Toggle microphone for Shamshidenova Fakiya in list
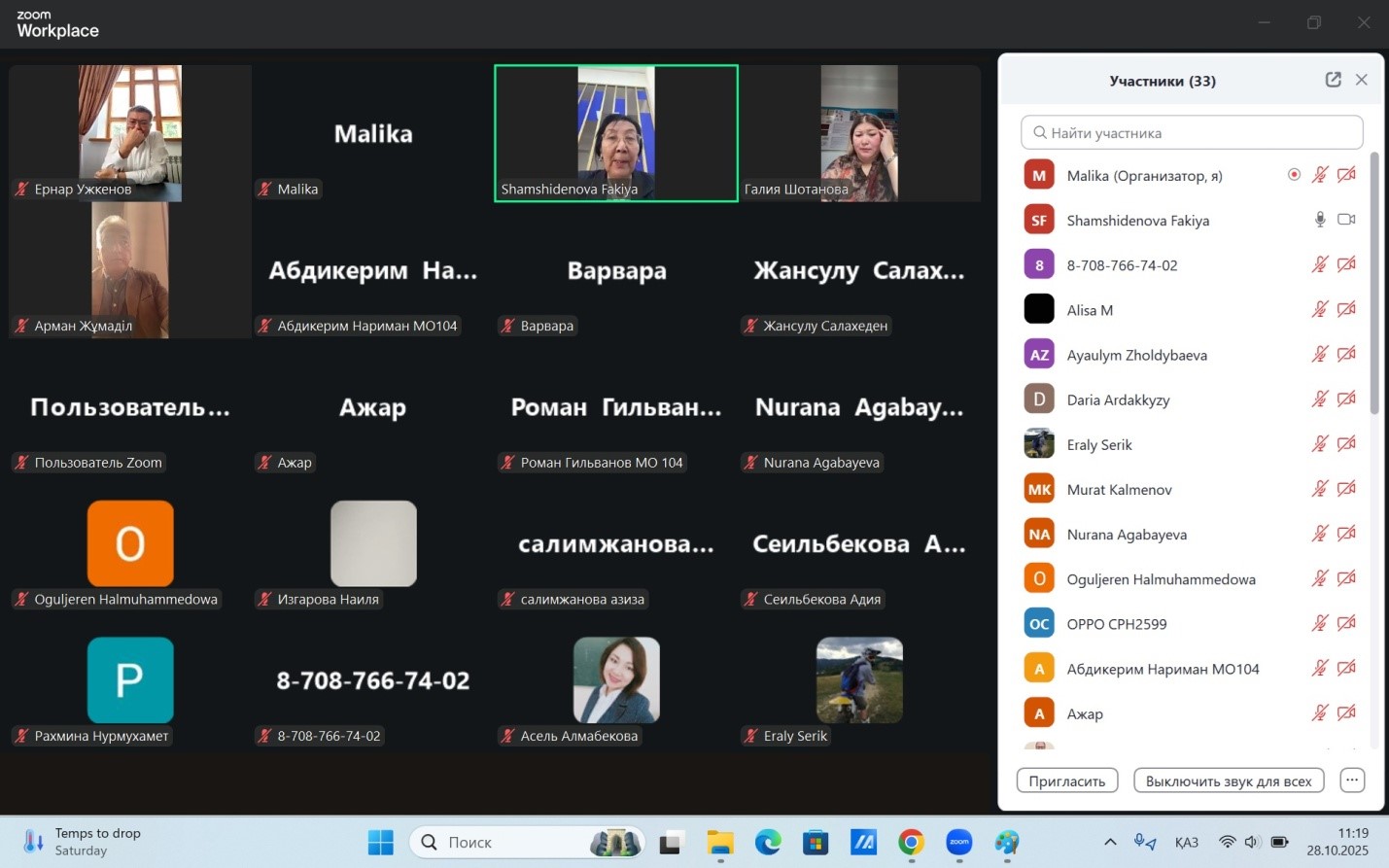 pos(1320,220)
